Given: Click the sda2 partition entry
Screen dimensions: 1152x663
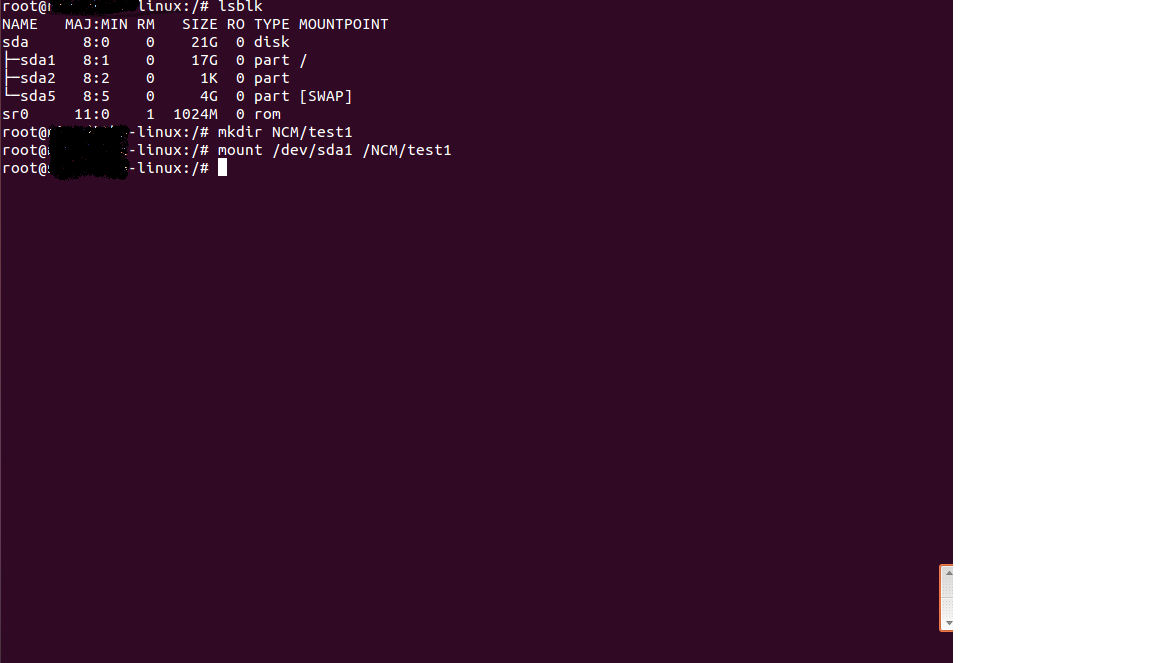Looking at the screenshot, I should (37, 78).
